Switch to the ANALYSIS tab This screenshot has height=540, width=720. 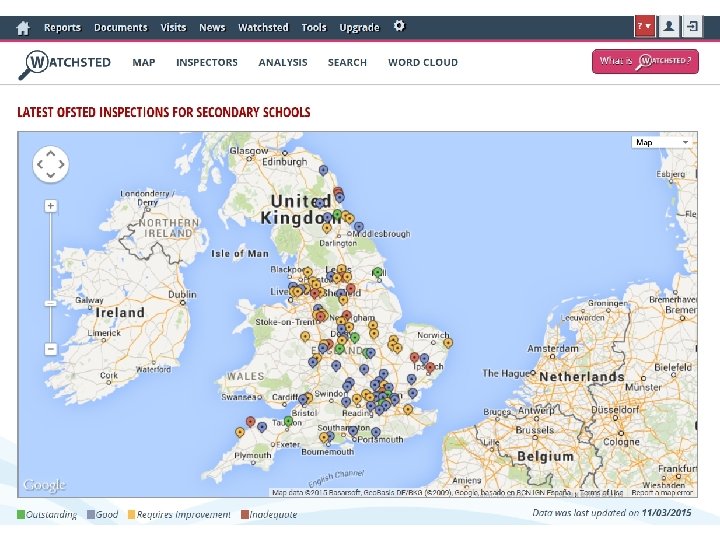tap(283, 62)
